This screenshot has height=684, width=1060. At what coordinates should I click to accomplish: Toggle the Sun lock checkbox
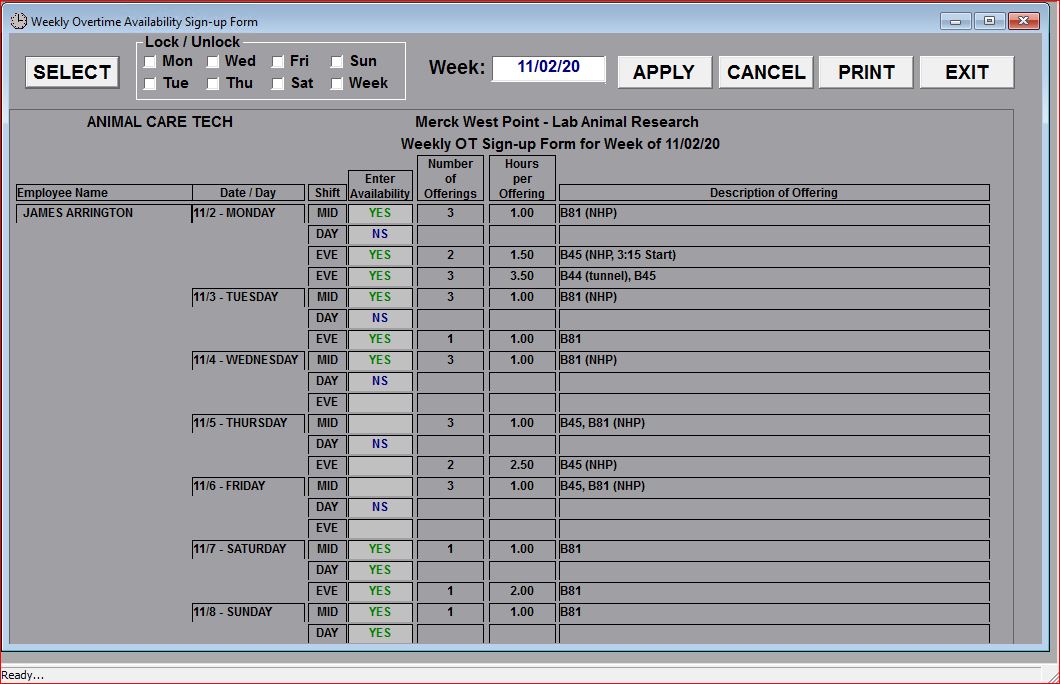[338, 62]
